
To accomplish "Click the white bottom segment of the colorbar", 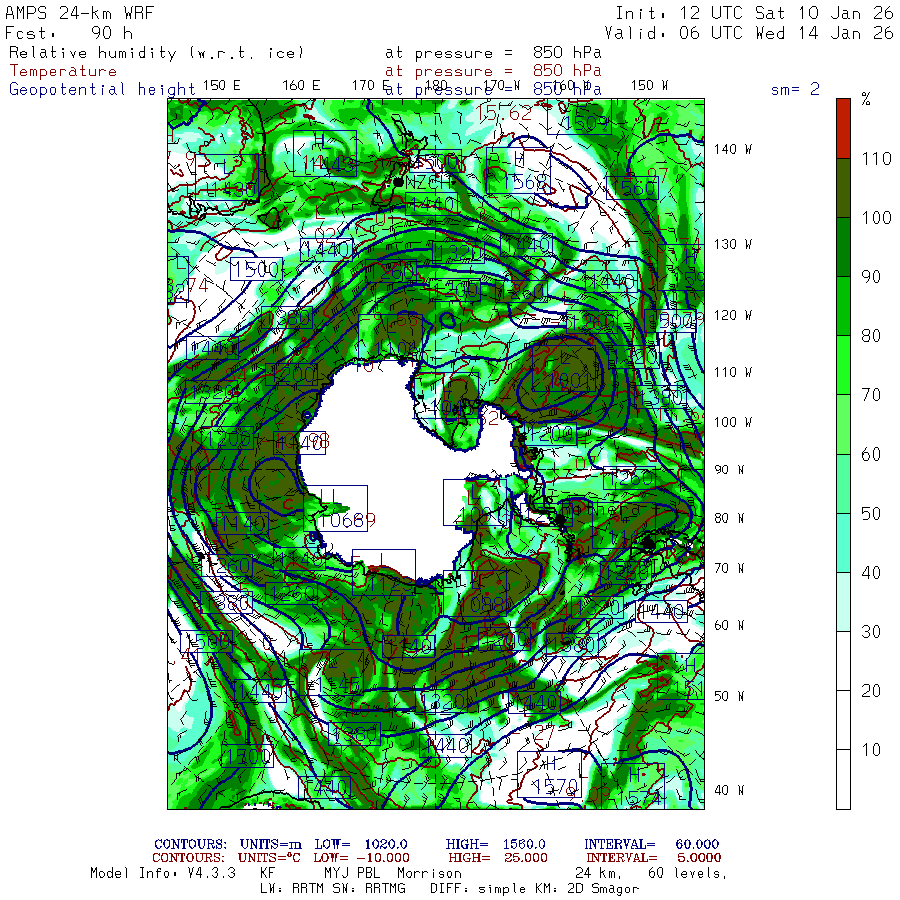I will (x=843, y=779).
